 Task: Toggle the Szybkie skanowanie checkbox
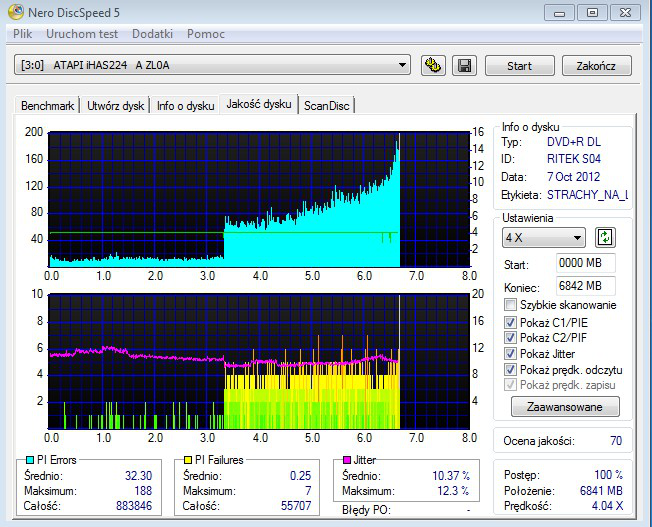[510, 305]
